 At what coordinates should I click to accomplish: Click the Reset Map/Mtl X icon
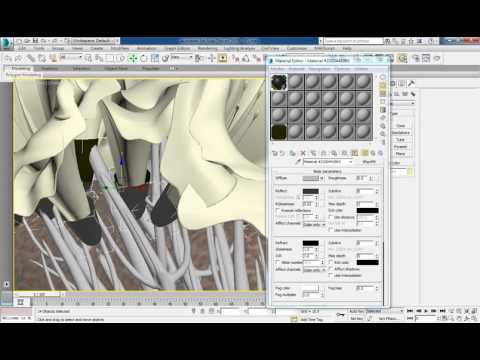[303, 153]
